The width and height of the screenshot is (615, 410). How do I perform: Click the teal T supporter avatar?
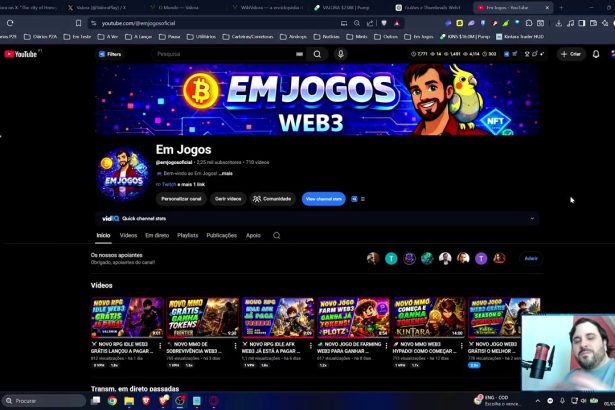(x=391, y=259)
